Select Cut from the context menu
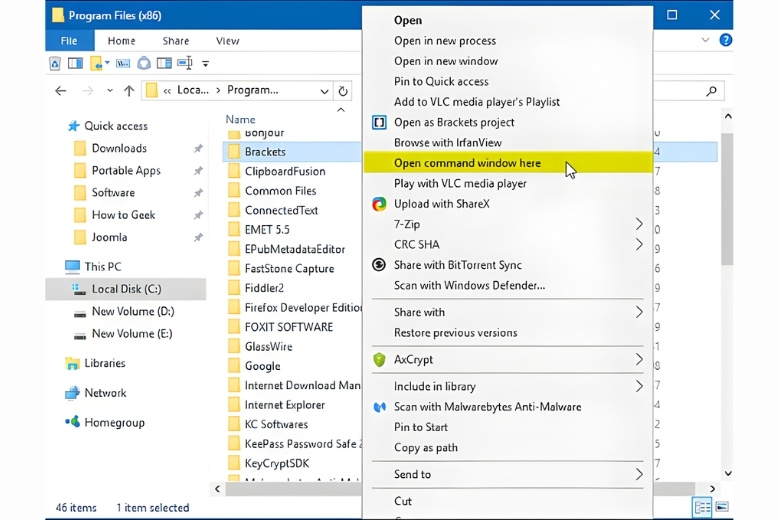 coord(507,502)
